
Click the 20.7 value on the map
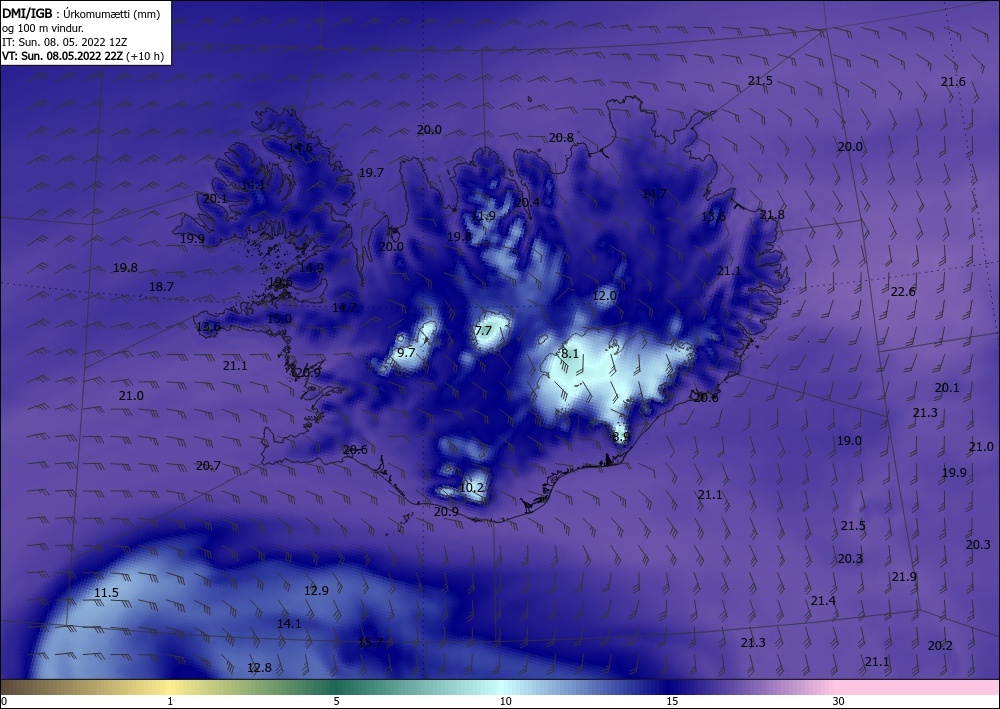point(208,466)
